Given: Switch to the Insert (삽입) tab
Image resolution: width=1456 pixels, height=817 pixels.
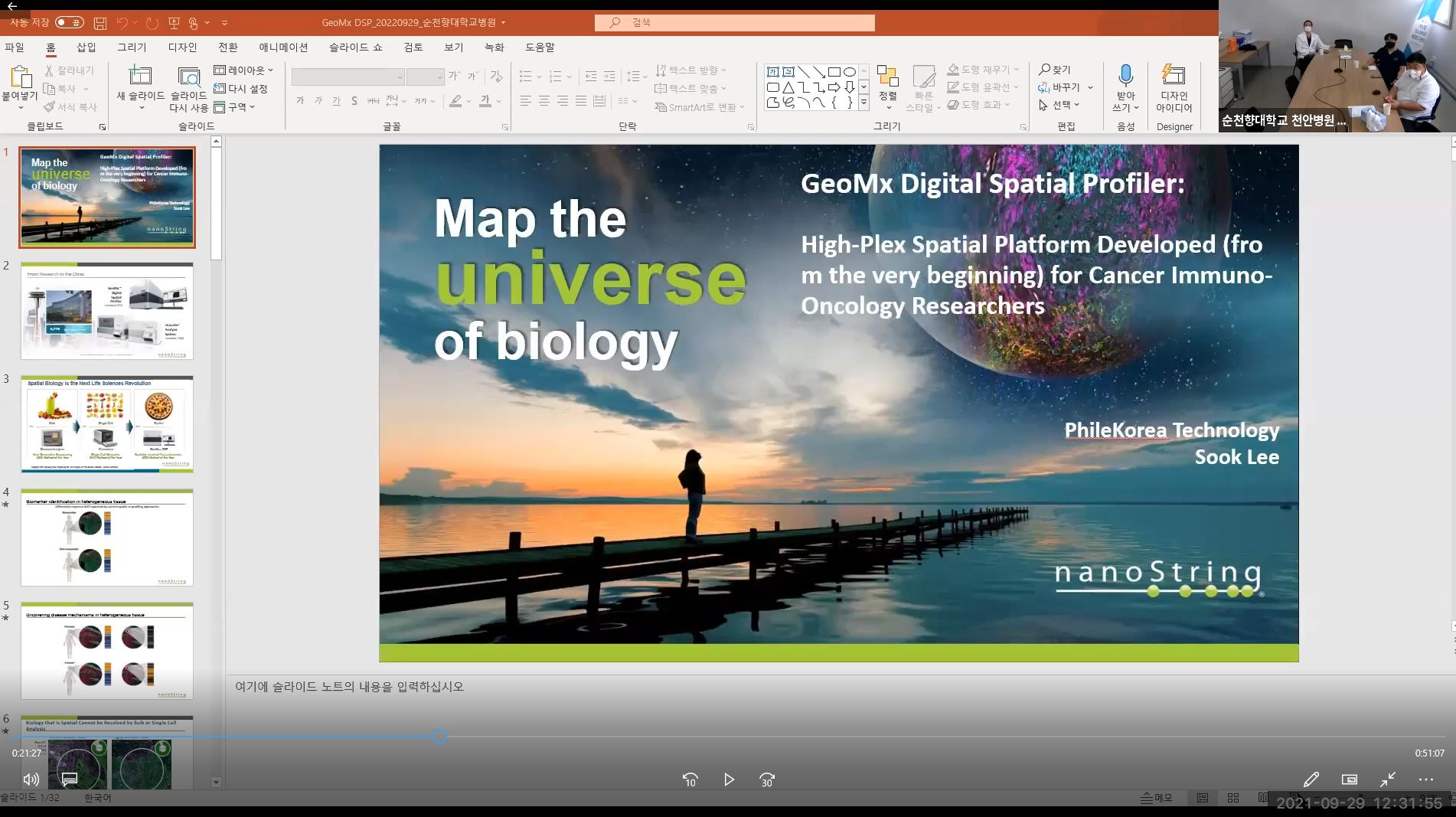Looking at the screenshot, I should (x=87, y=47).
